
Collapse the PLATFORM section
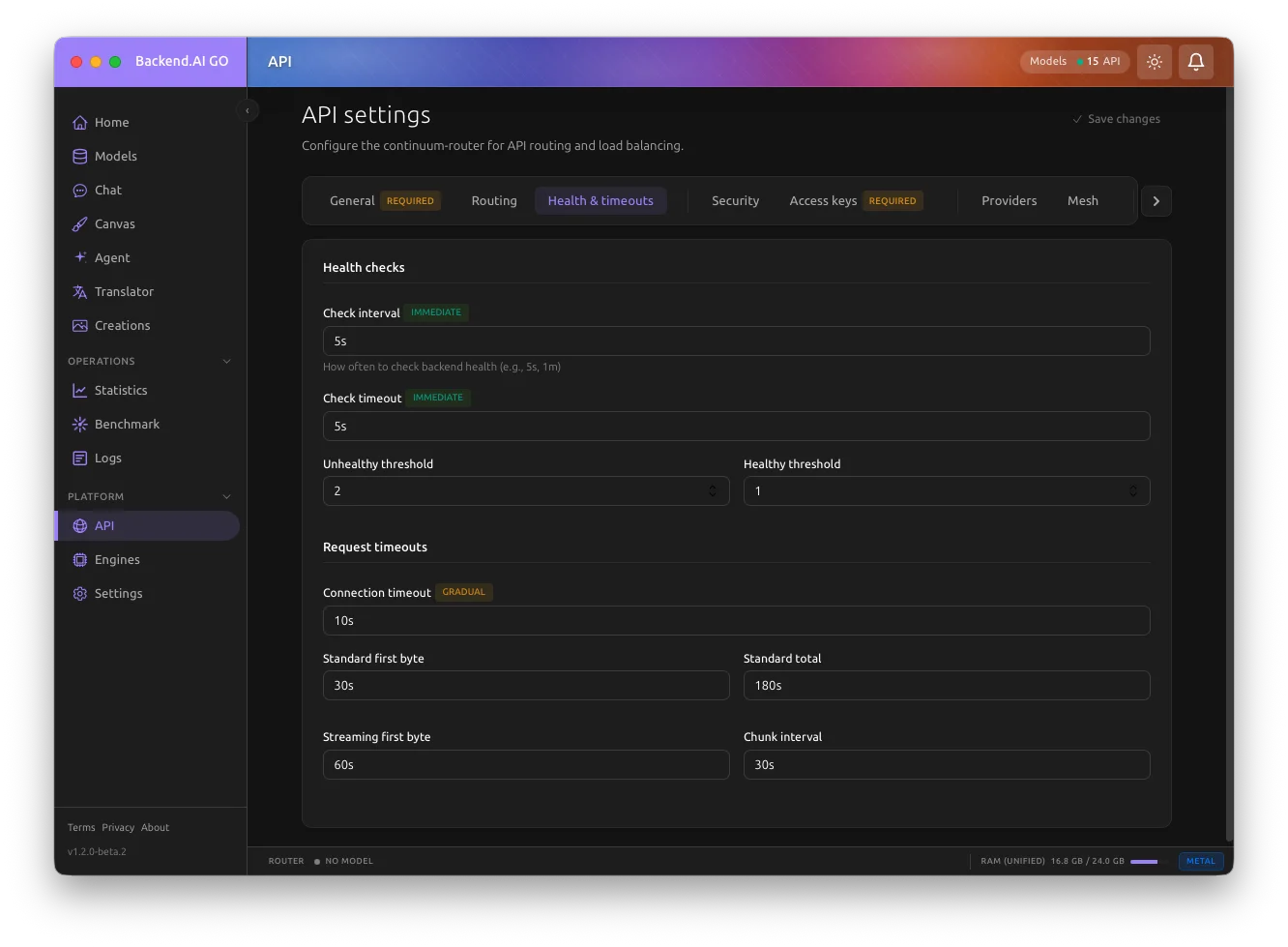[x=226, y=496]
